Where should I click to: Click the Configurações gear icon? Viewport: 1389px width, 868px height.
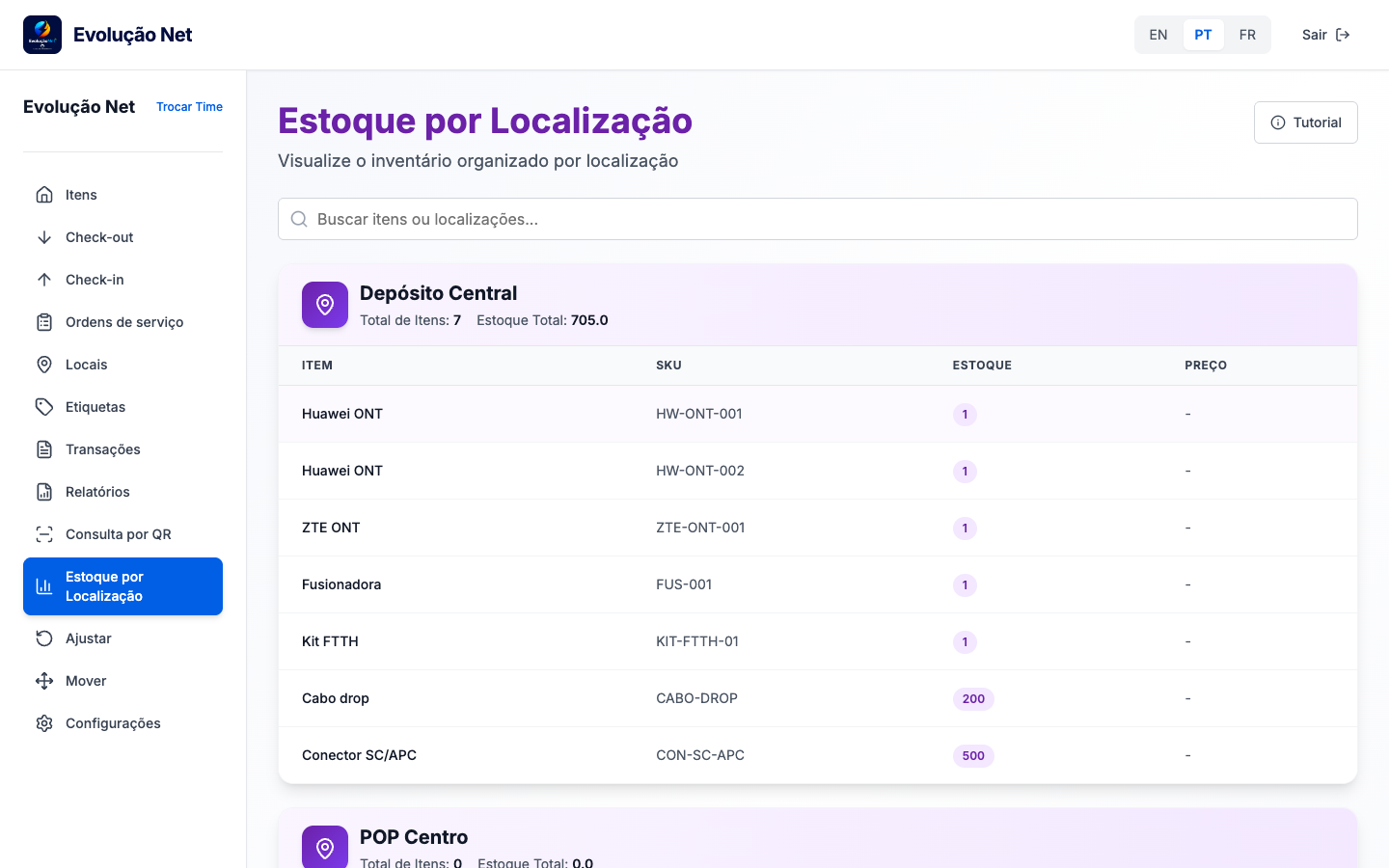(x=44, y=723)
